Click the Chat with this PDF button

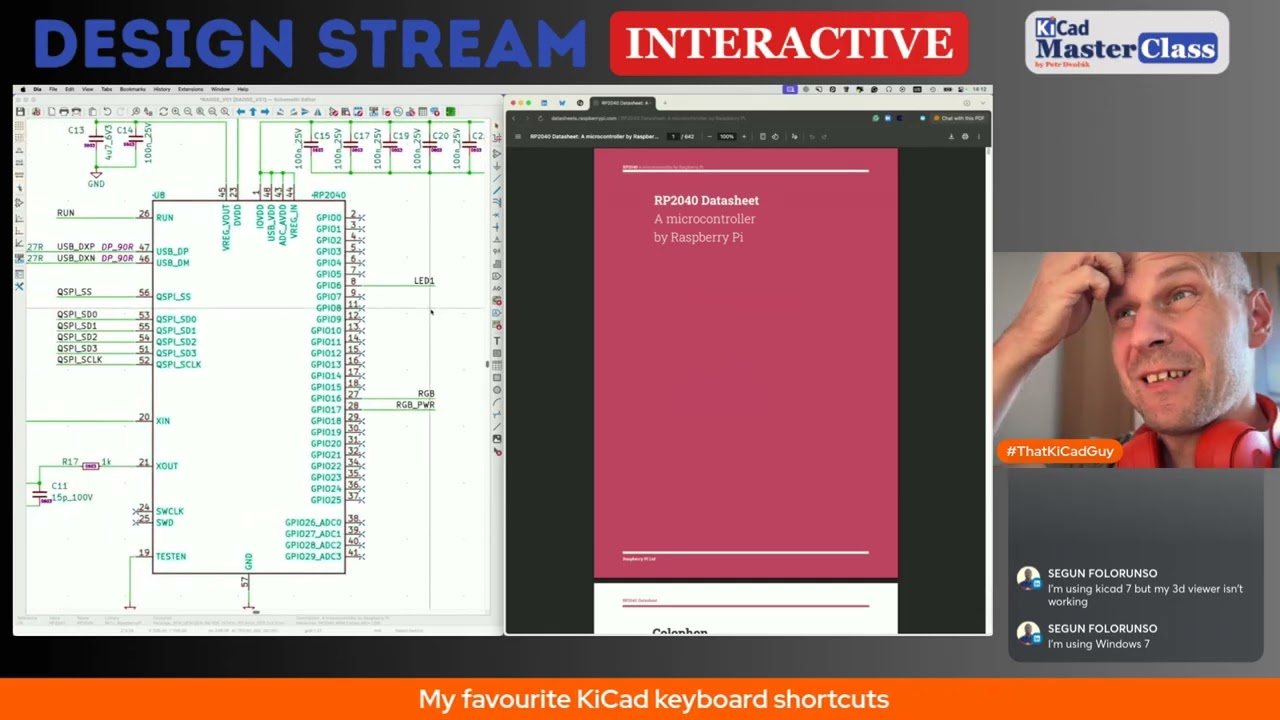(x=959, y=118)
